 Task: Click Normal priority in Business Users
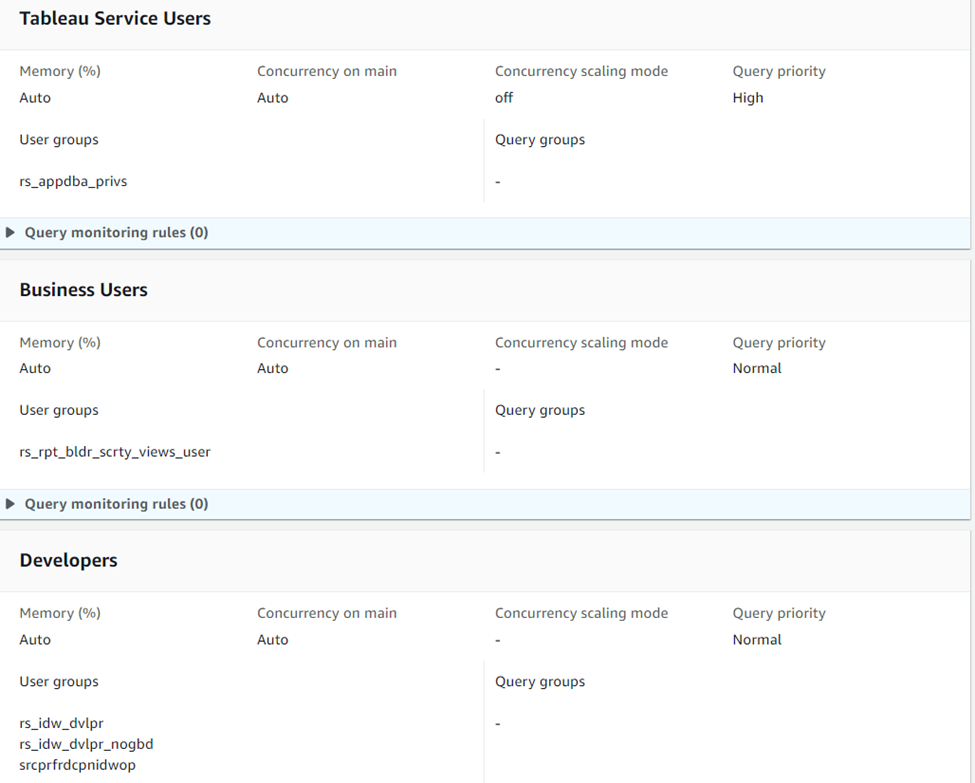coord(757,368)
